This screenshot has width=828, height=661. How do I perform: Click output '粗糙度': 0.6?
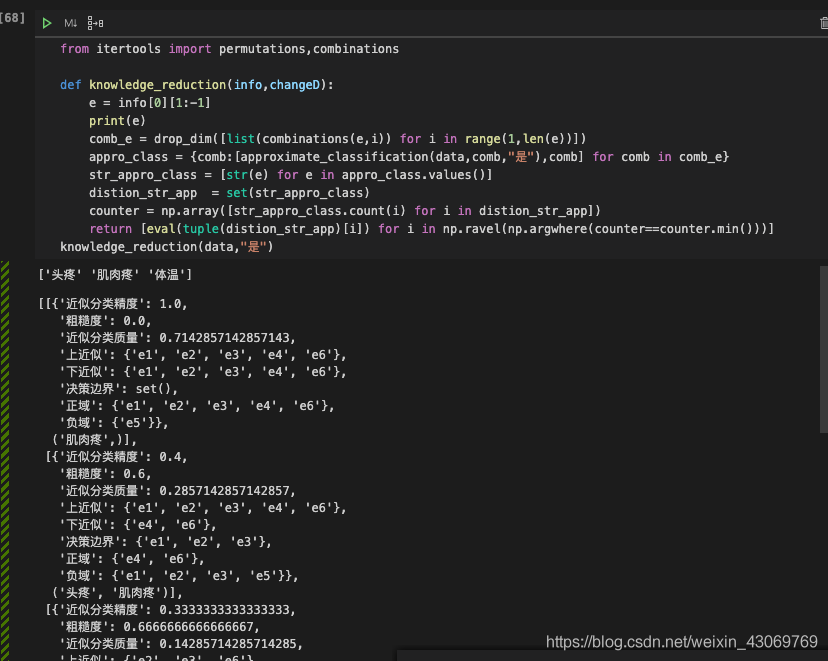coord(106,474)
